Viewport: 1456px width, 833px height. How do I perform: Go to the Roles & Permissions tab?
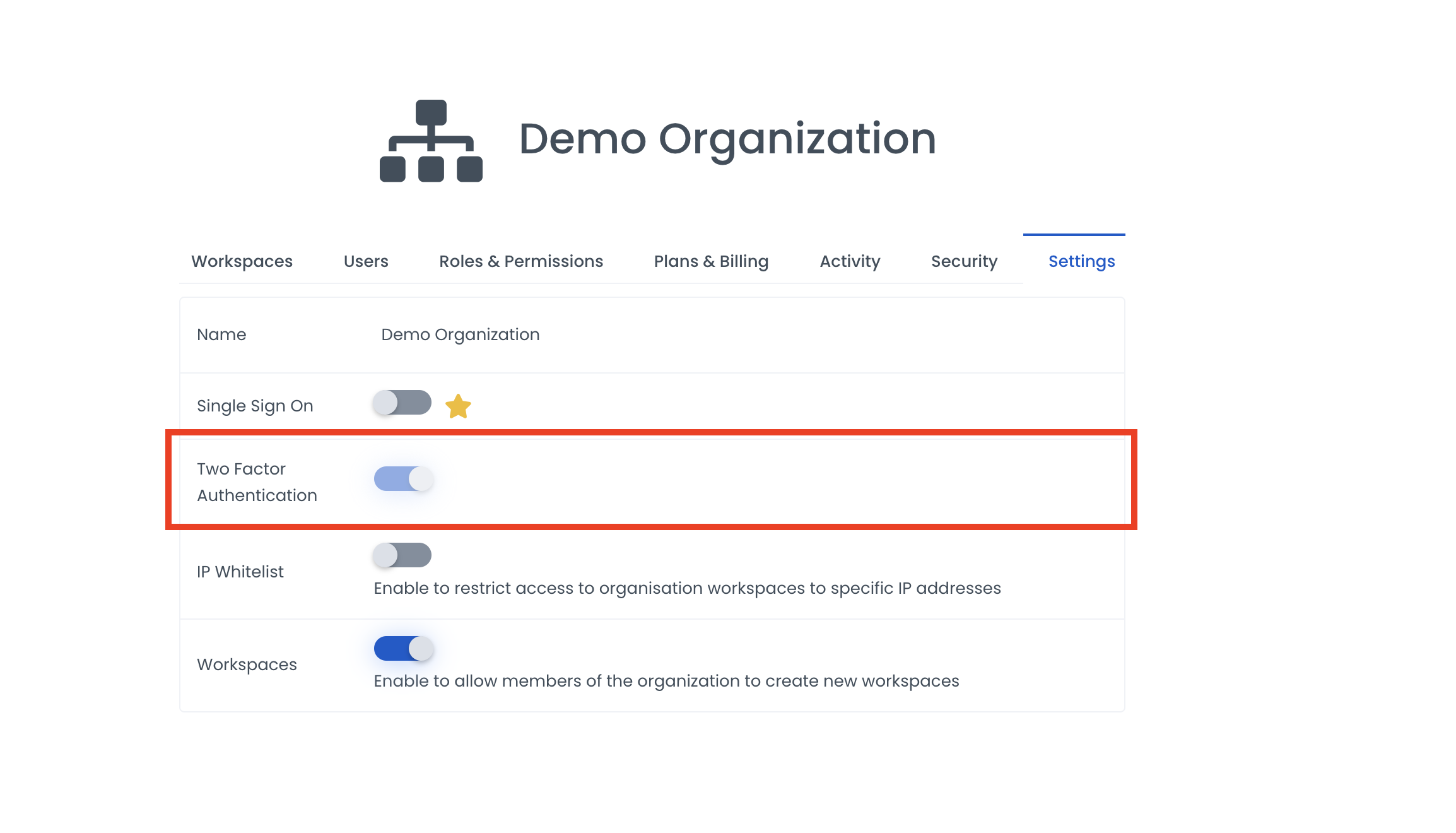pyautogui.click(x=521, y=261)
